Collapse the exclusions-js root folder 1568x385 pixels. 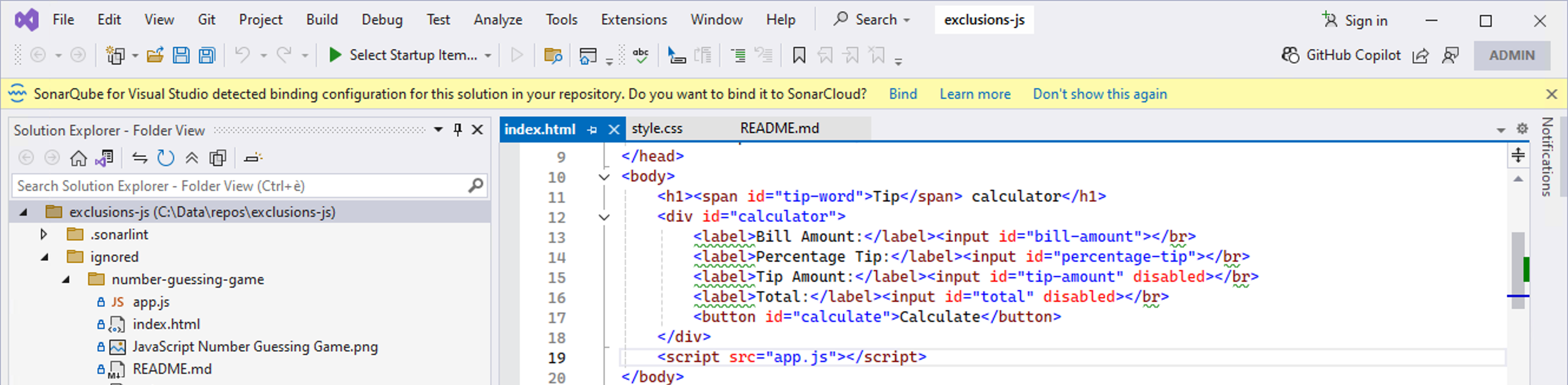click(x=24, y=212)
